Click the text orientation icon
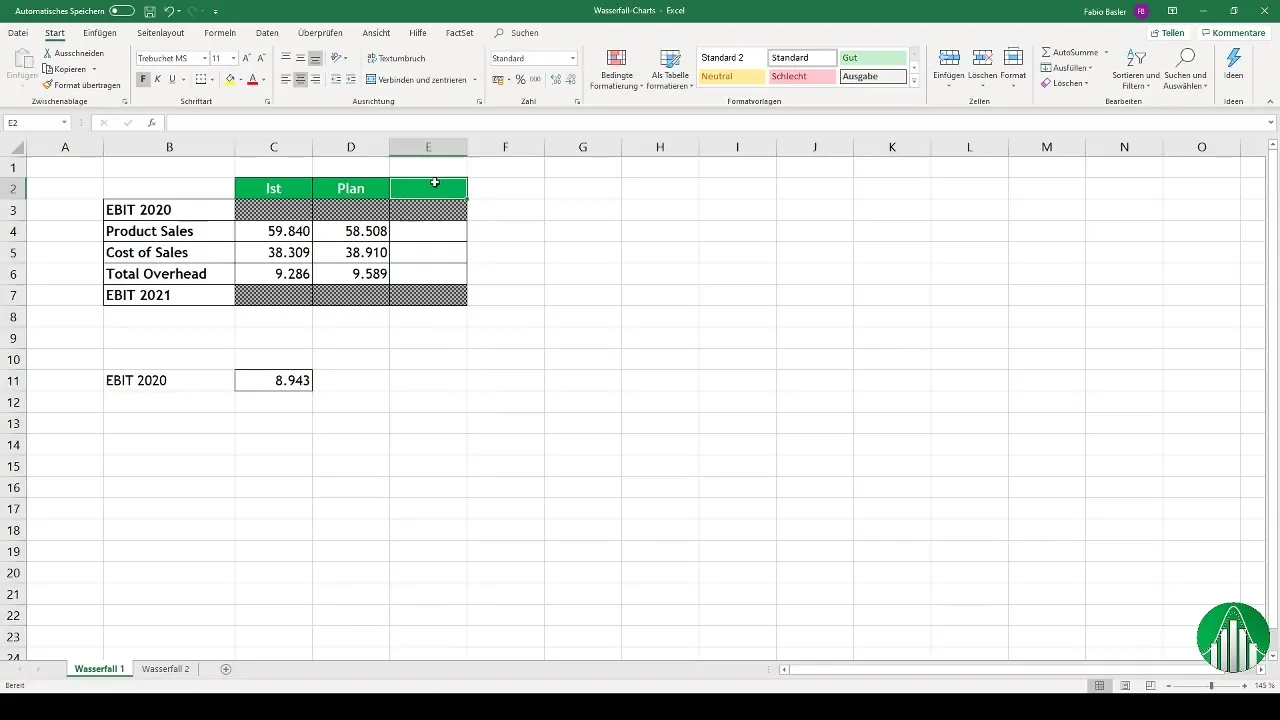The width and height of the screenshot is (1280, 720). coord(336,58)
